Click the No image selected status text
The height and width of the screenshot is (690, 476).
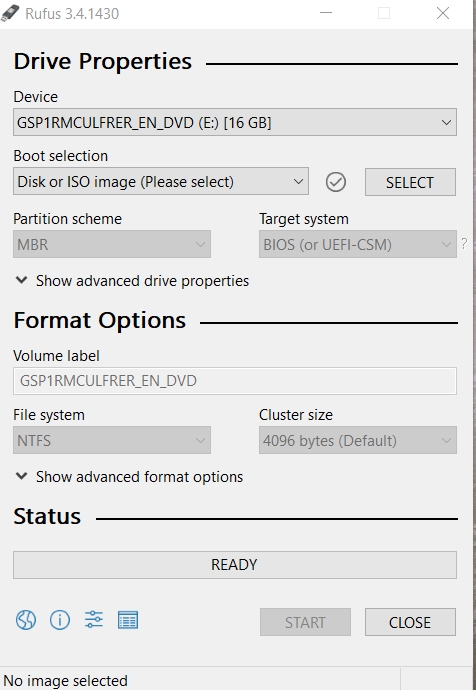pyautogui.click(x=66, y=681)
